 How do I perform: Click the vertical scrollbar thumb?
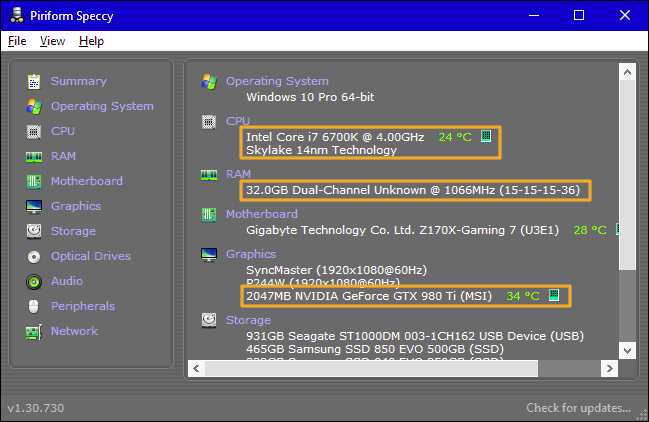627,175
